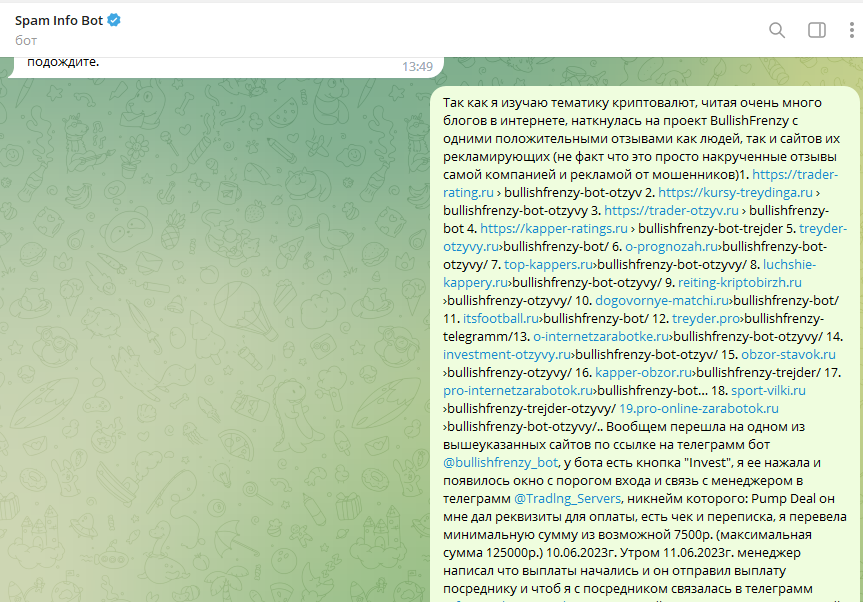863x602 pixels.
Task: Click the 13:49 message timestamp
Action: 417,67
